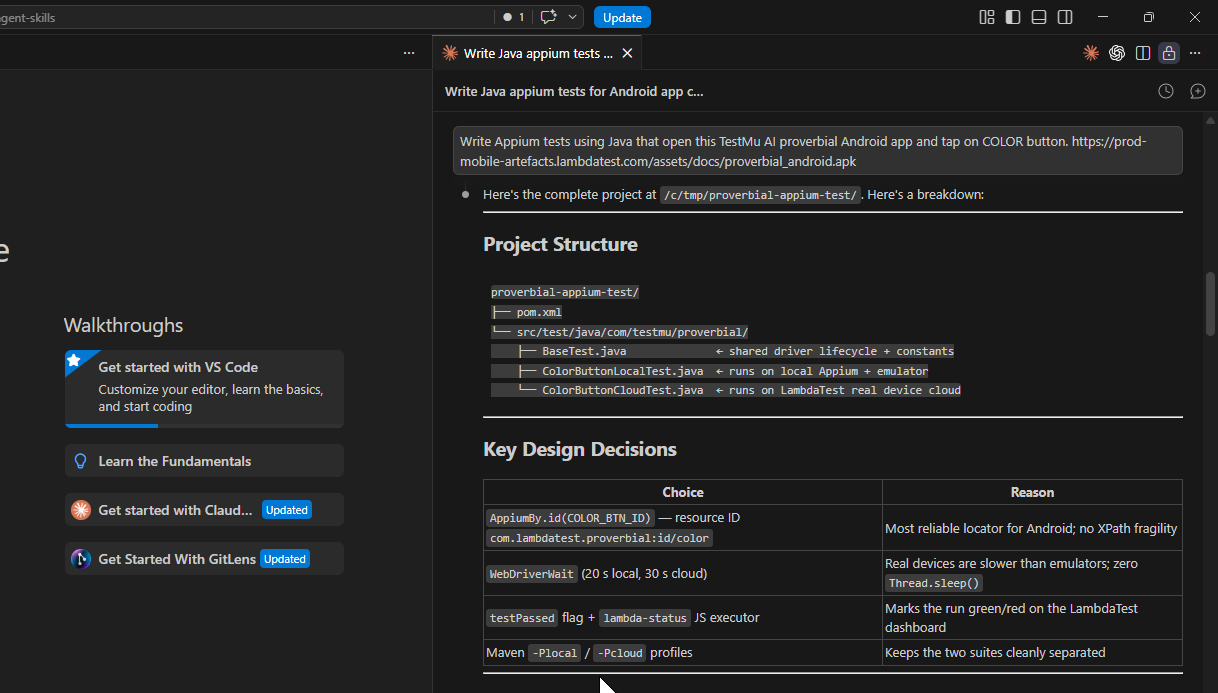Click the 'lambda-status' code text
Viewport: 1218px width, 693px height.
645,618
